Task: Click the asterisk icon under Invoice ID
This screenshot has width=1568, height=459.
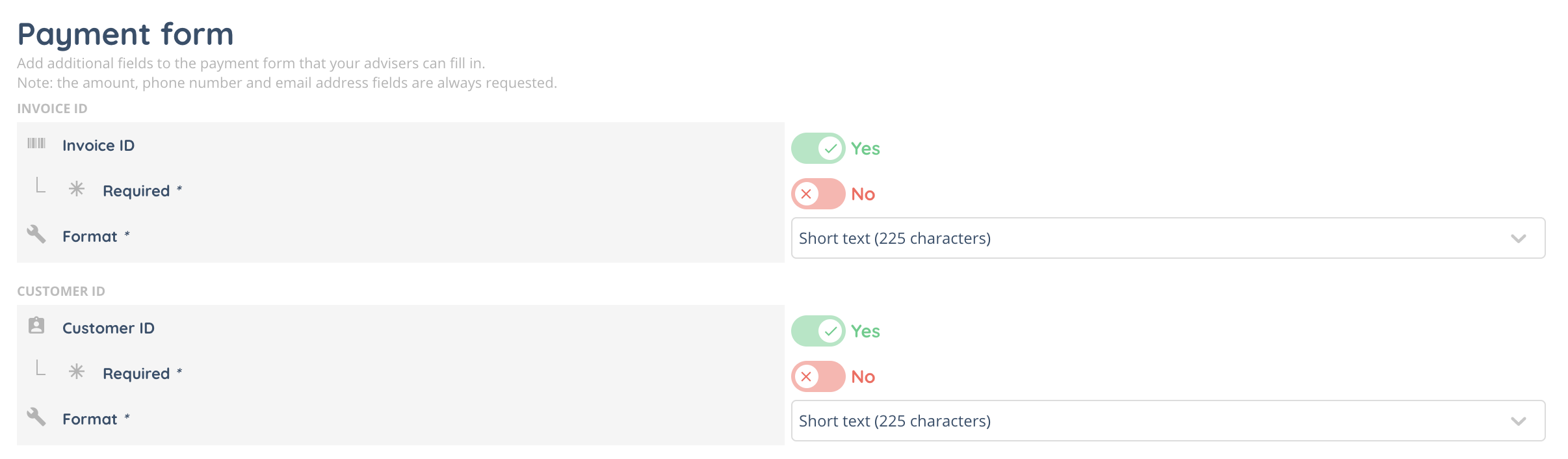Action: click(77, 189)
